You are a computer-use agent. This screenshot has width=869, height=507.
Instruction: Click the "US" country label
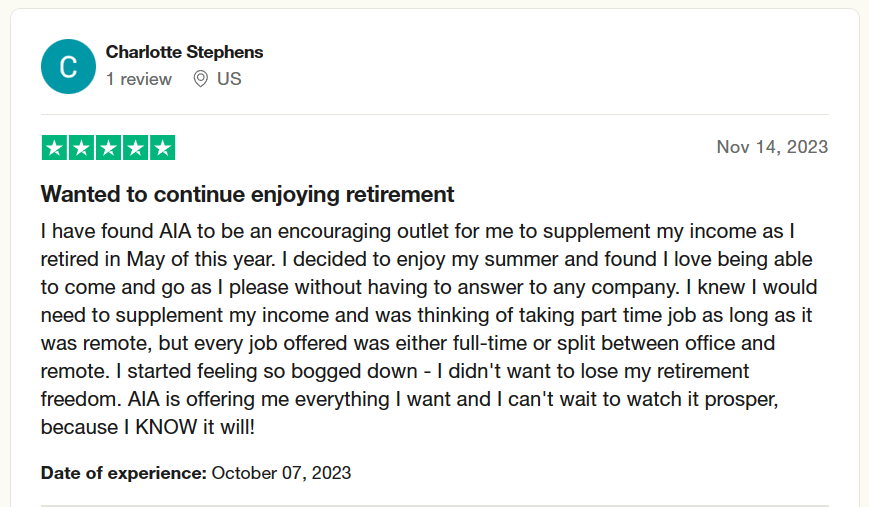[x=229, y=79]
